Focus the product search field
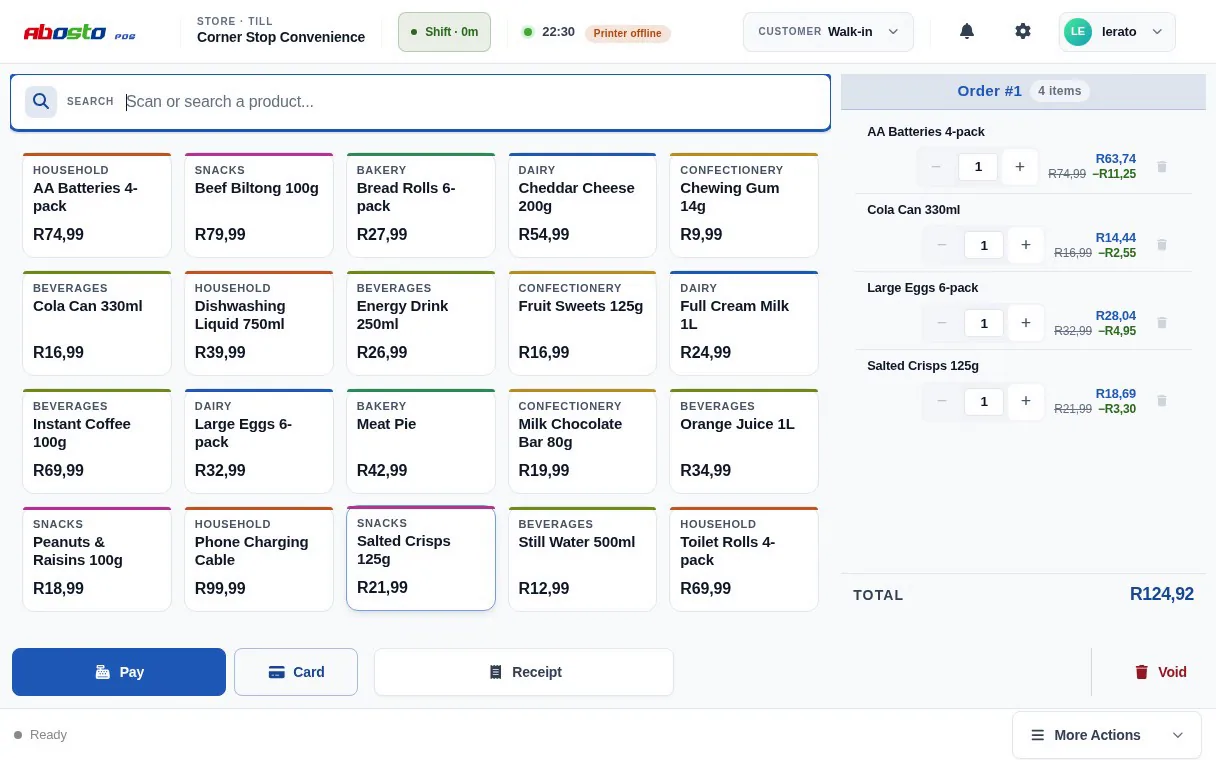 [x=420, y=101]
